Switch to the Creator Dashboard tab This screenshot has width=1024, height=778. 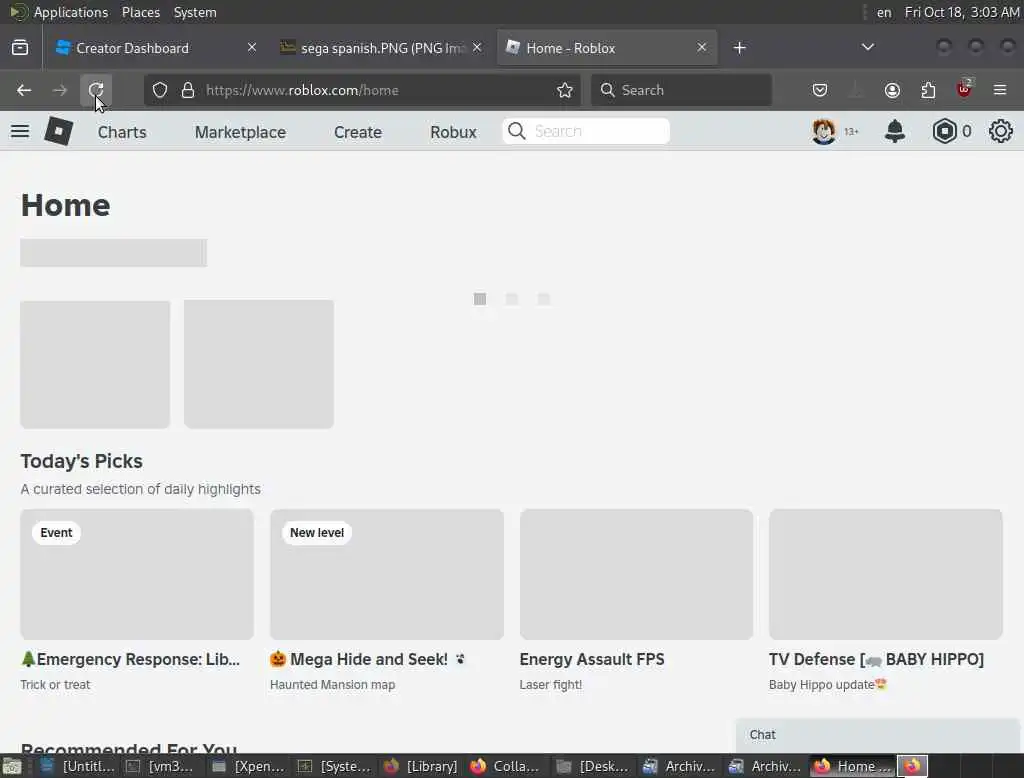(x=155, y=48)
